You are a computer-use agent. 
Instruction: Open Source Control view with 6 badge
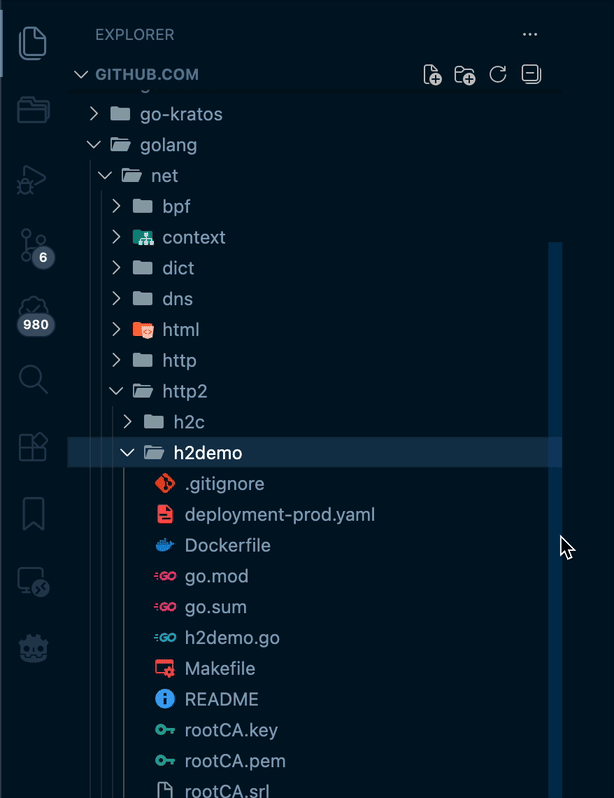pyautogui.click(x=32, y=245)
